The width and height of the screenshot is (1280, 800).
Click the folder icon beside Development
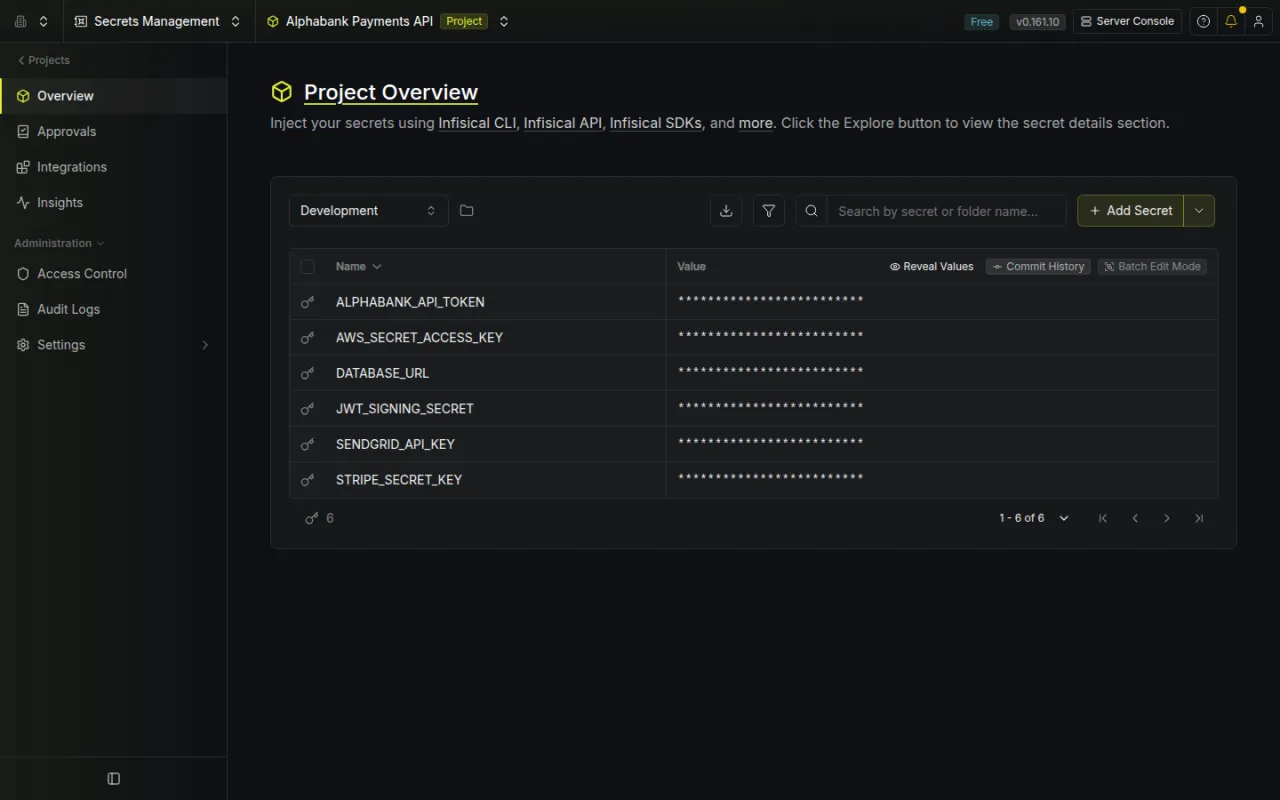tap(467, 211)
